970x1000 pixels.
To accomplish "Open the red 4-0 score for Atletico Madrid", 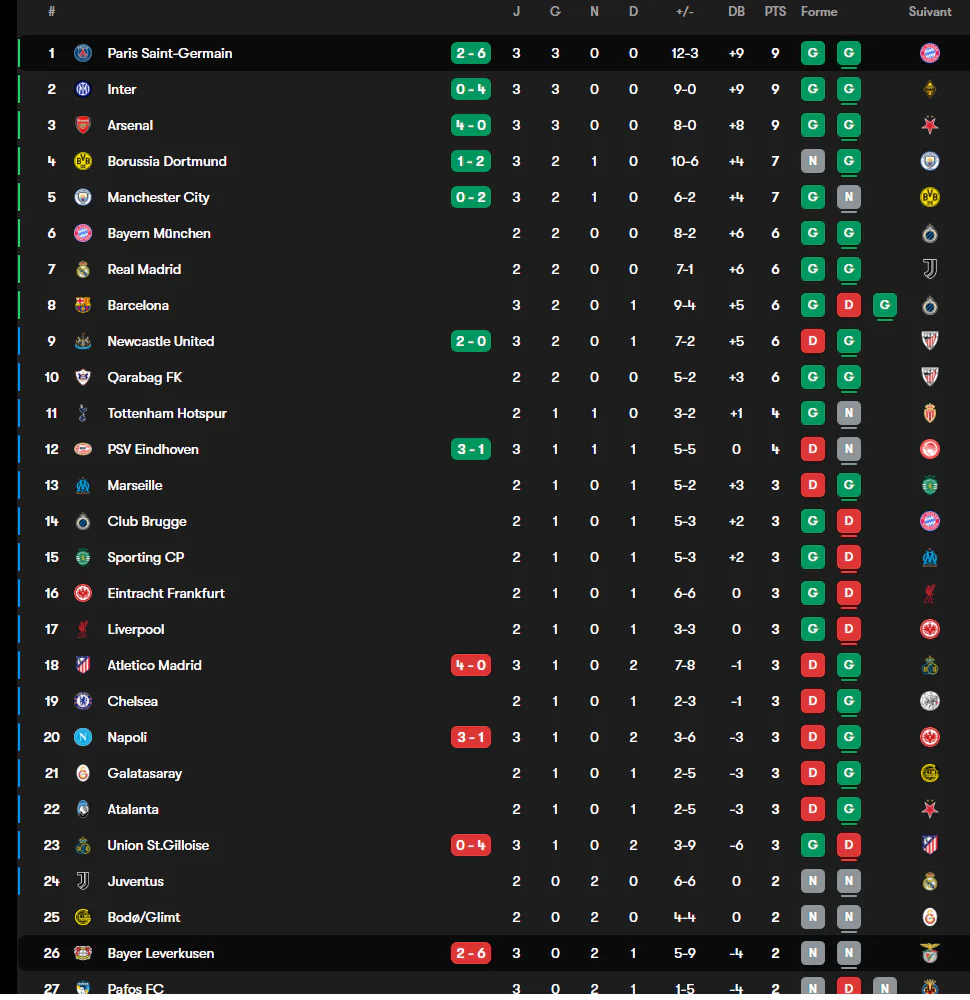I will click(x=471, y=665).
